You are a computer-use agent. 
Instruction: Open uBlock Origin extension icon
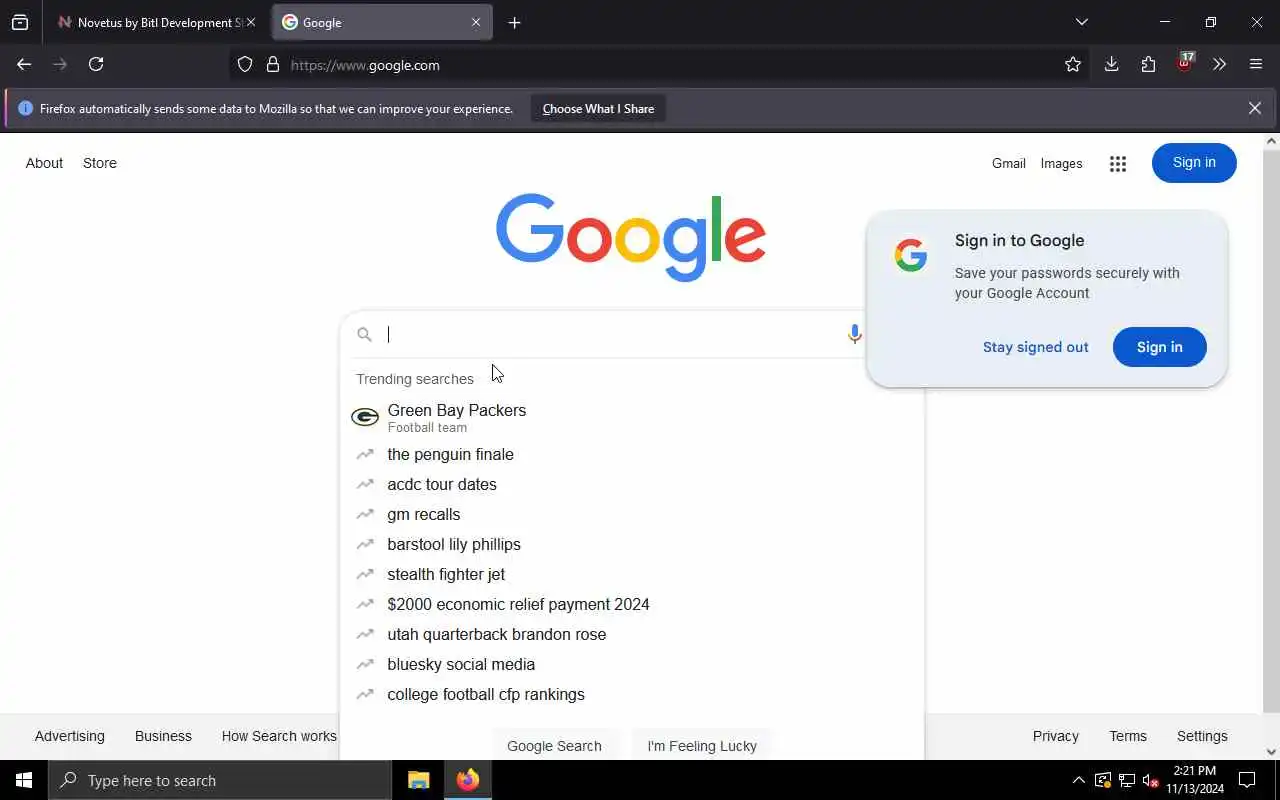click(1185, 63)
